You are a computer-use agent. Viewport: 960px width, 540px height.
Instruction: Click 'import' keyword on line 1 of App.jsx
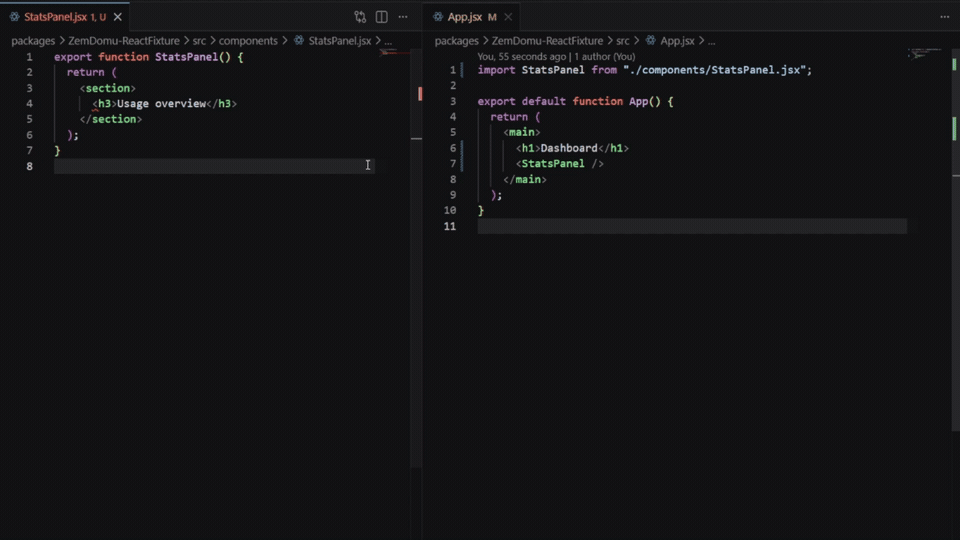(497, 70)
